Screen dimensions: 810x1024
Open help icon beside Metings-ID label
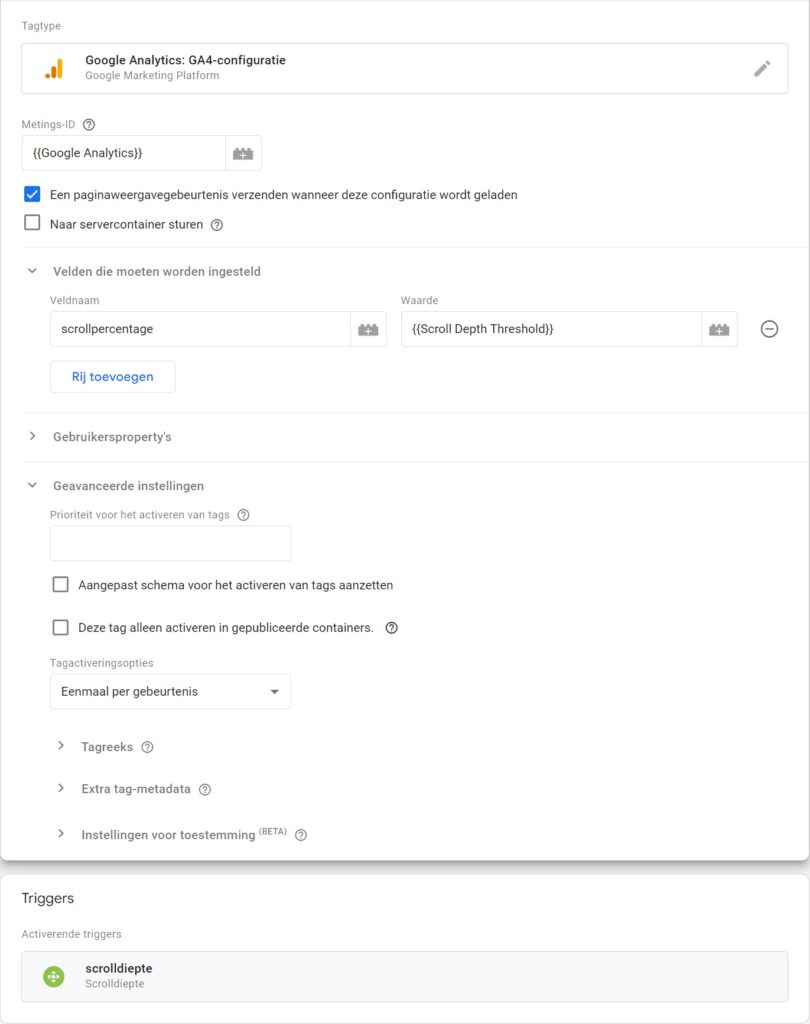(x=89, y=125)
